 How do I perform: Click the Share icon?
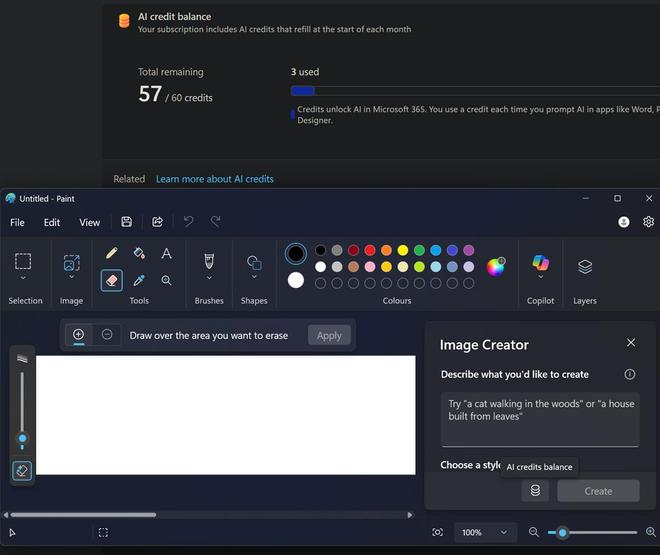(x=157, y=222)
